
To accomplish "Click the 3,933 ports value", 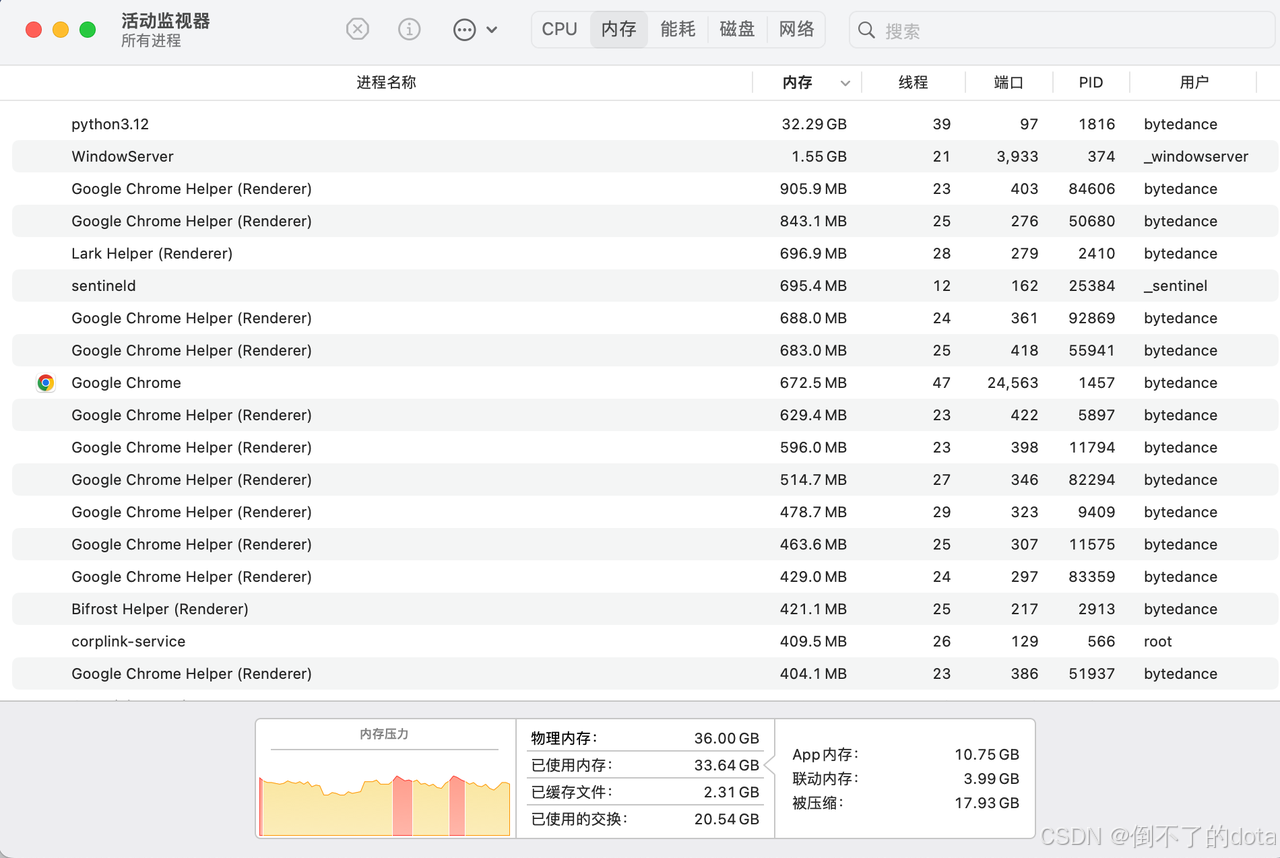I will pyautogui.click(x=1018, y=156).
